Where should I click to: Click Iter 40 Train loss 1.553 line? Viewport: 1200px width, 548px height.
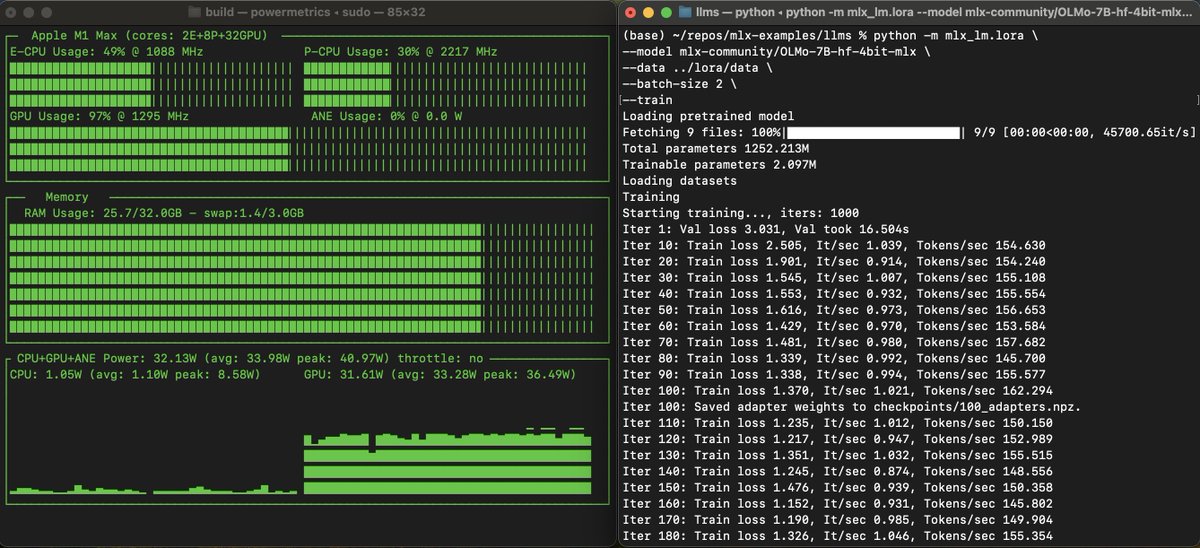[834, 295]
